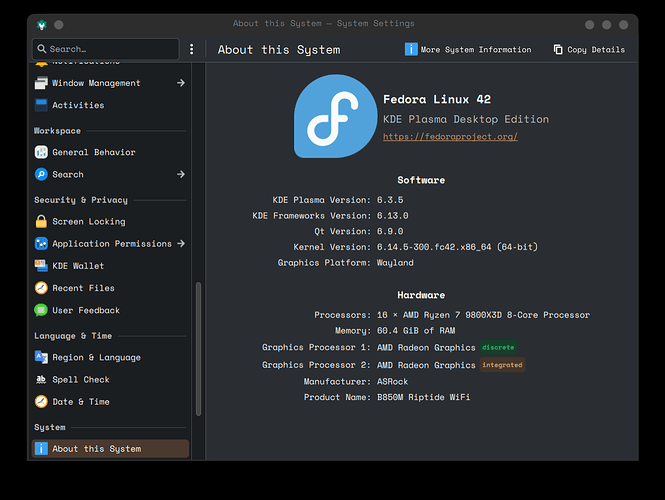Go to Activities settings
Viewport: 665px width, 500px height.
click(110, 105)
